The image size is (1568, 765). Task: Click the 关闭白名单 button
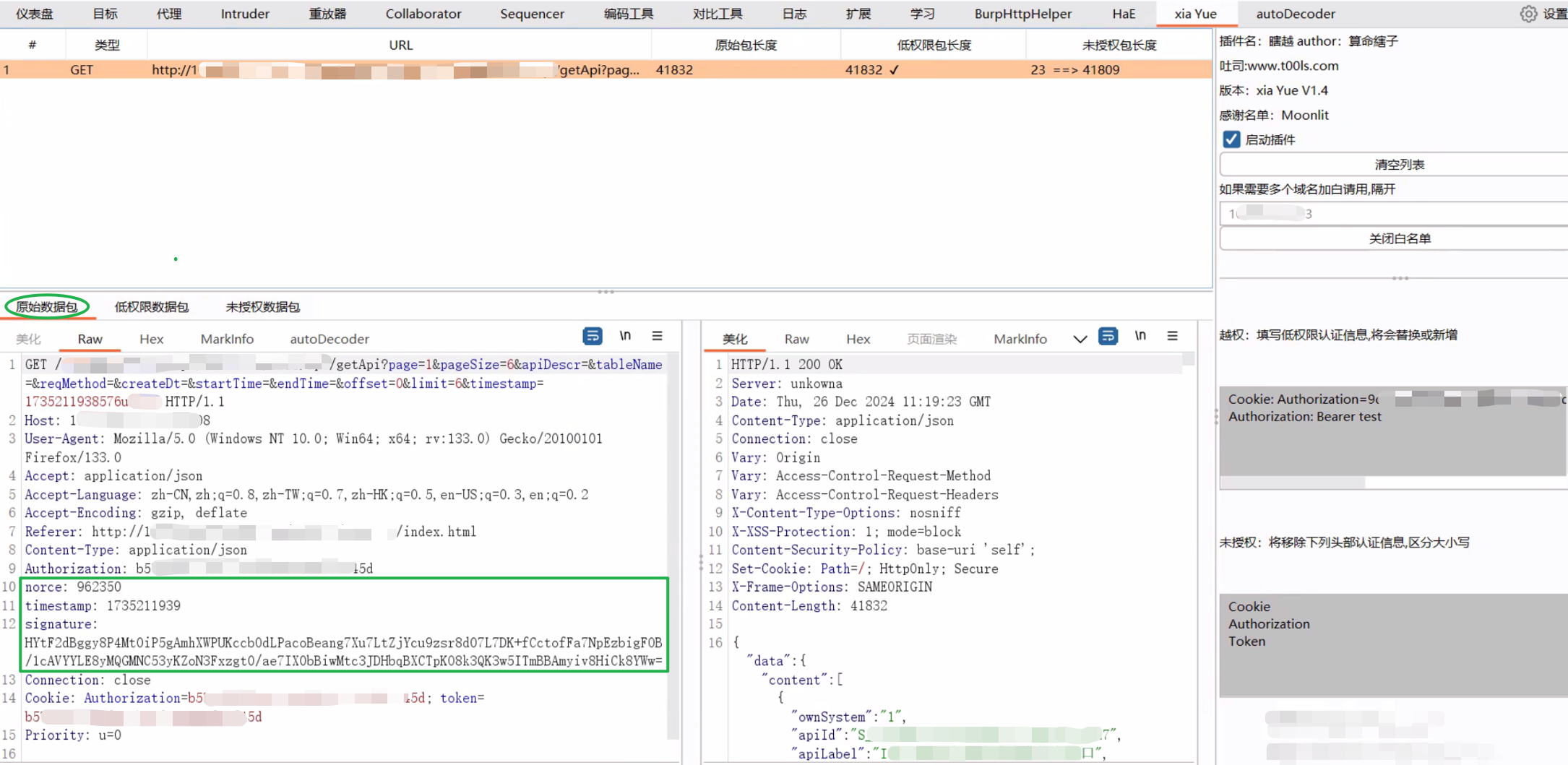[x=1399, y=238]
